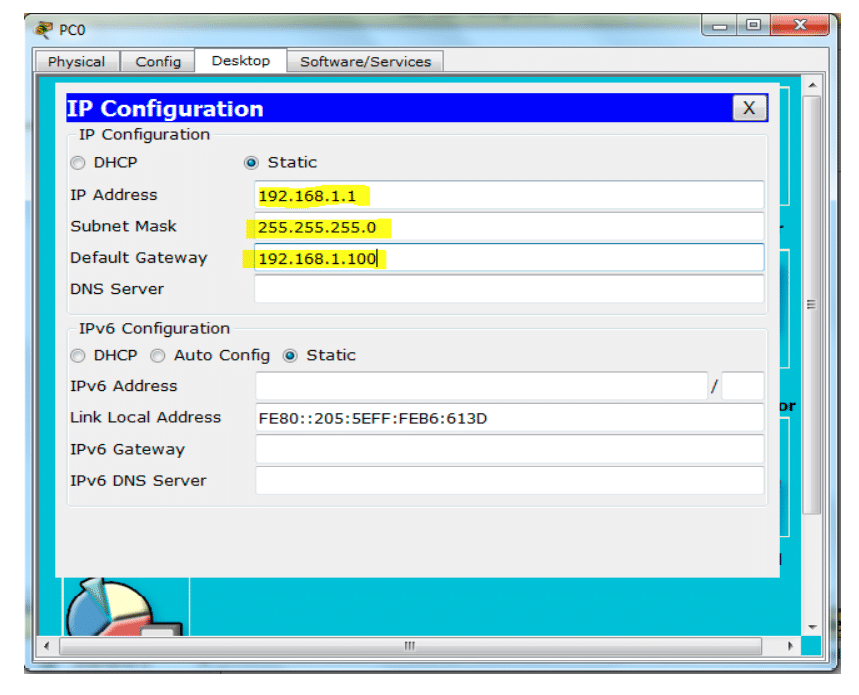Minimize the PC0 window
The width and height of the screenshot is (859, 695).
tap(719, 25)
